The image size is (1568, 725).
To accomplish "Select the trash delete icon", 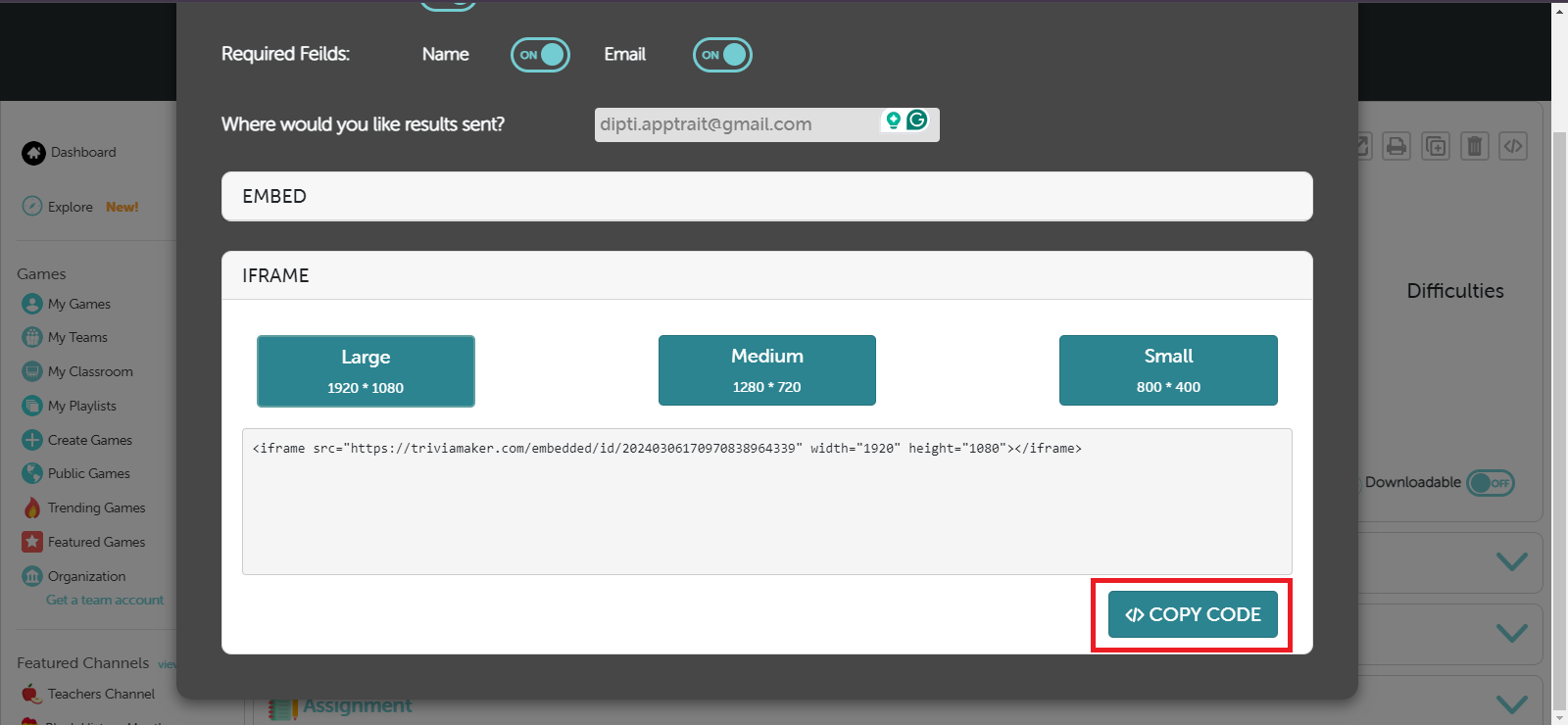I will pyautogui.click(x=1475, y=147).
